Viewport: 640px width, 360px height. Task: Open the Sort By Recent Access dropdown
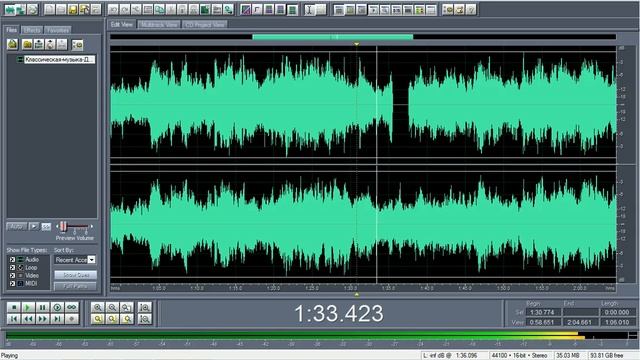(91, 260)
